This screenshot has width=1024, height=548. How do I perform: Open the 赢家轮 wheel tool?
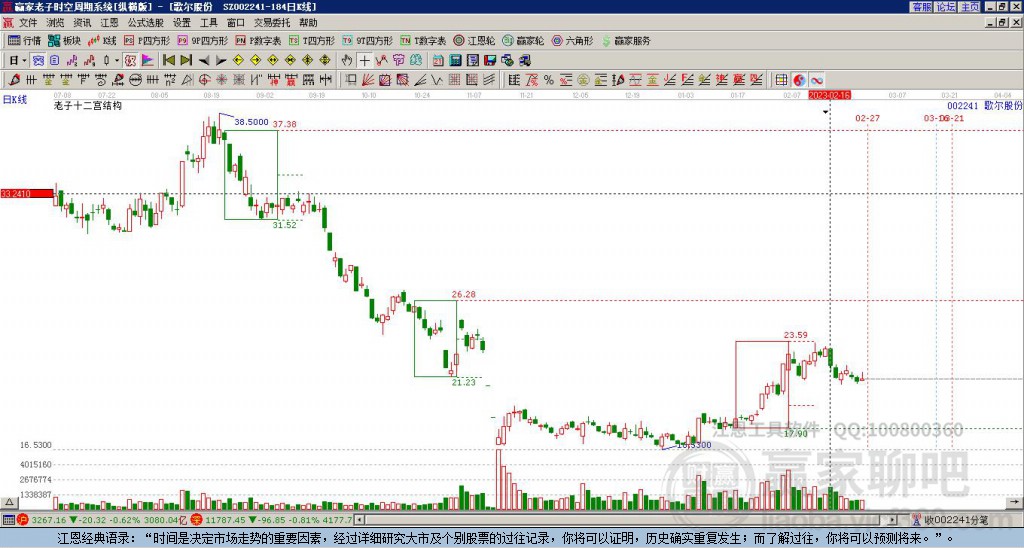[x=523, y=40]
